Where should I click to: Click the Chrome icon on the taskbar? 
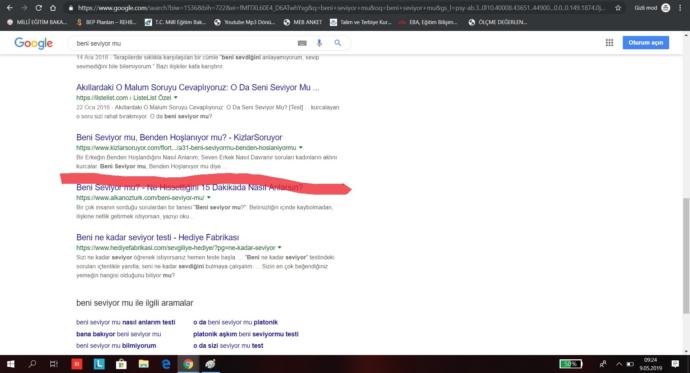pos(188,364)
